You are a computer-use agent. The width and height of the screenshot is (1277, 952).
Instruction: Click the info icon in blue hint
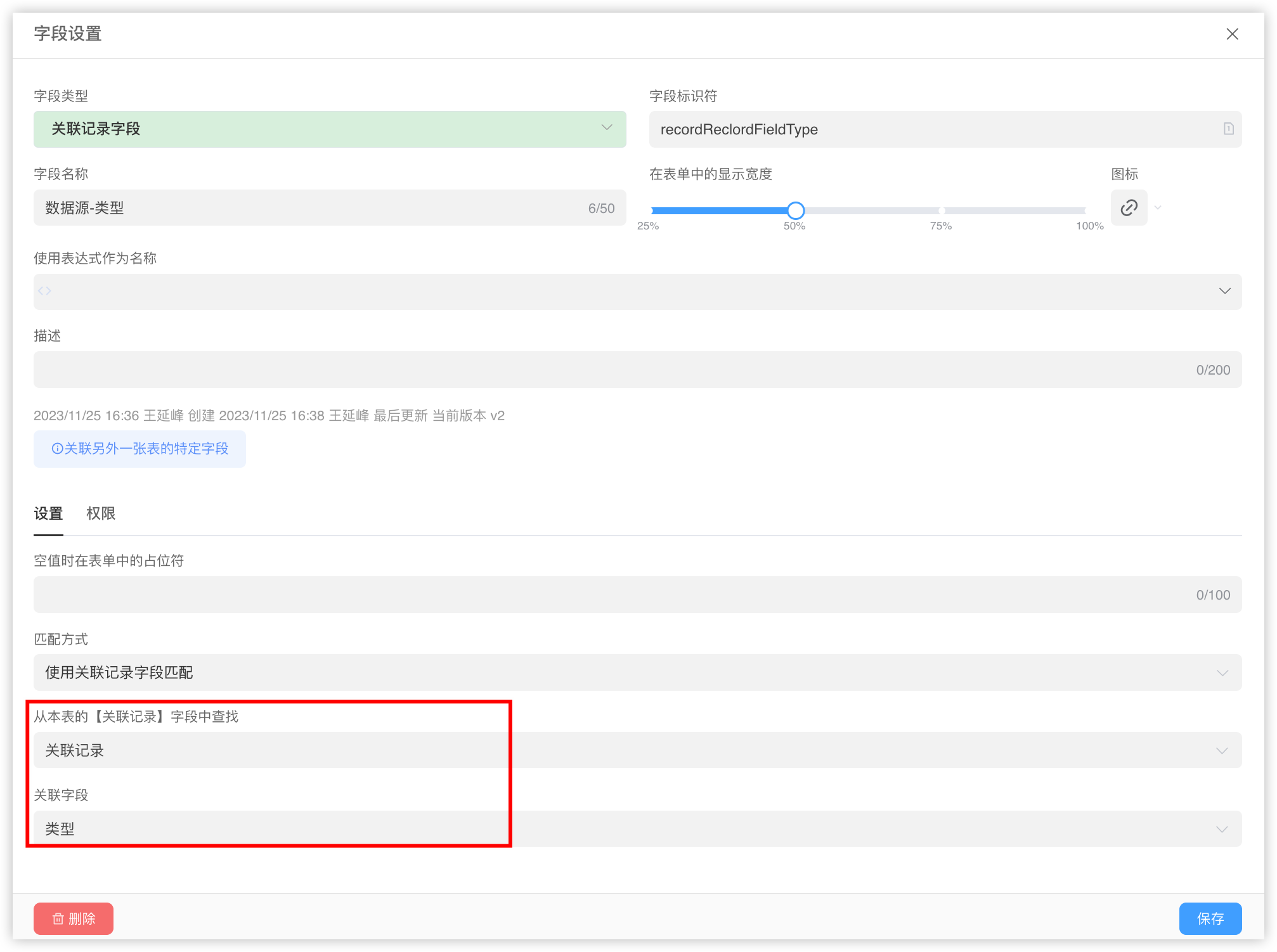(x=57, y=449)
